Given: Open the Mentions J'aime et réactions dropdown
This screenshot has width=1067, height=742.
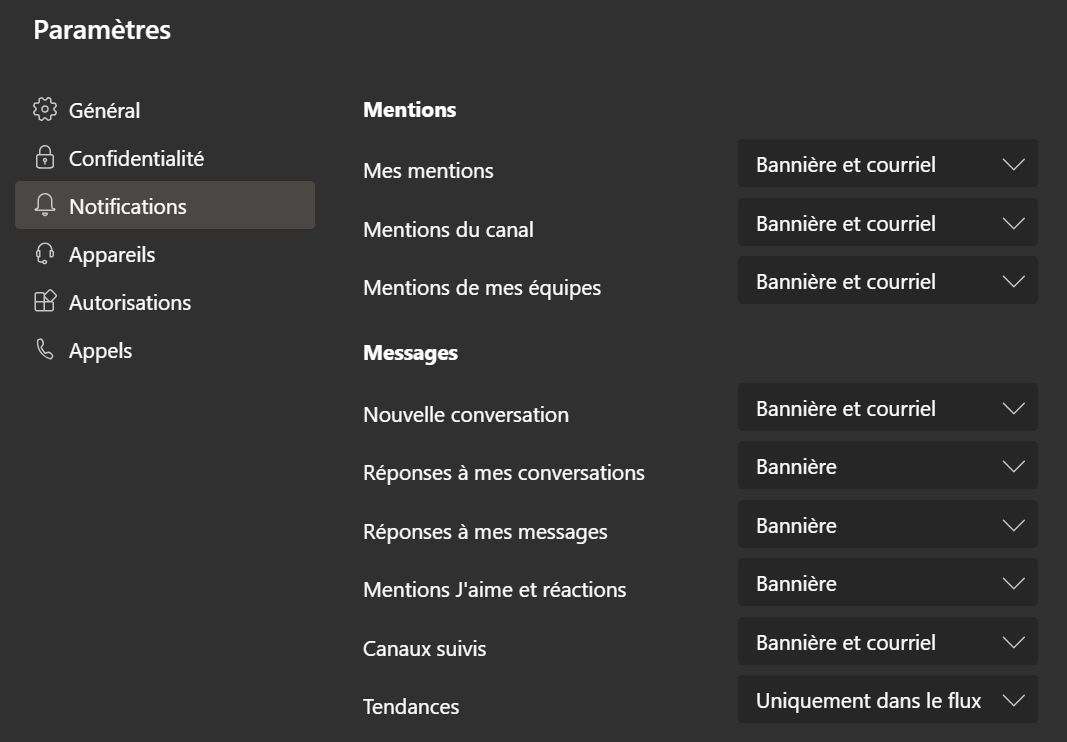Looking at the screenshot, I should click(887, 583).
